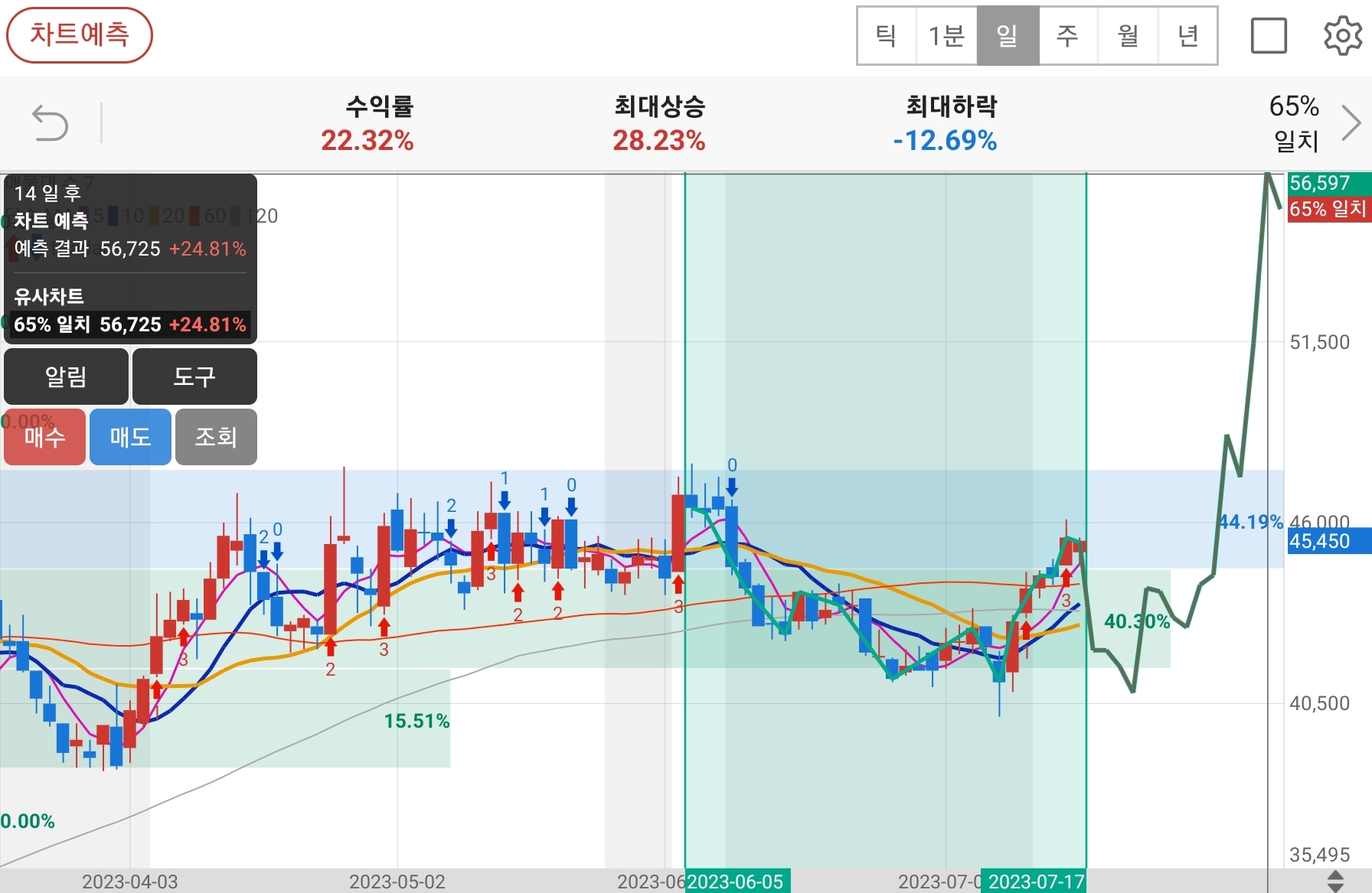Switch to the 년 yearly tab
Viewport: 1372px width, 893px height.
tap(1187, 36)
